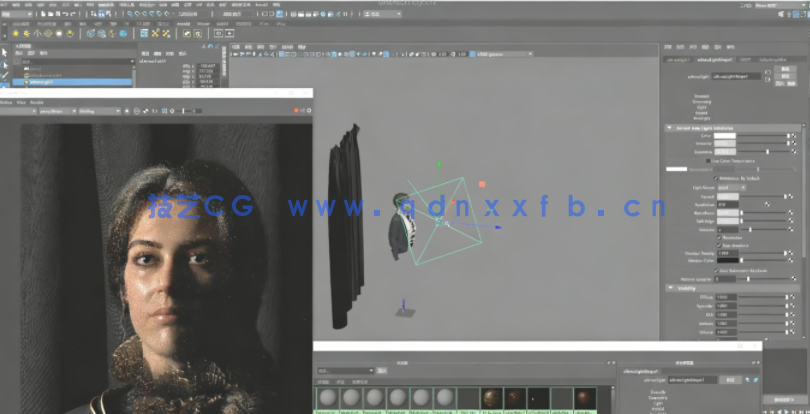This screenshot has width=810, height=414.
Task: Open the Light Shape dropdown
Action: 727,187
